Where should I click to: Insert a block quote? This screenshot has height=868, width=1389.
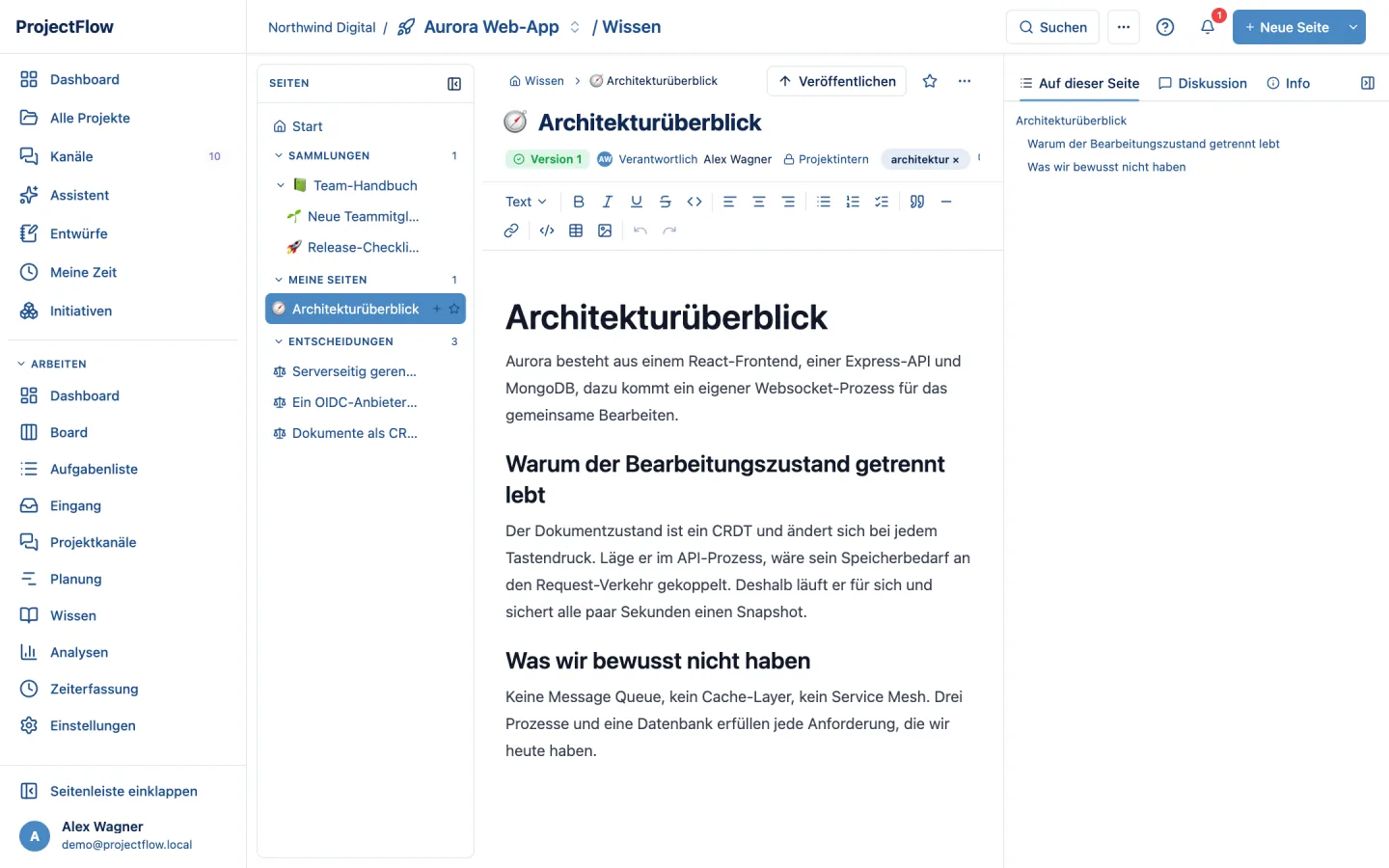coord(917,202)
